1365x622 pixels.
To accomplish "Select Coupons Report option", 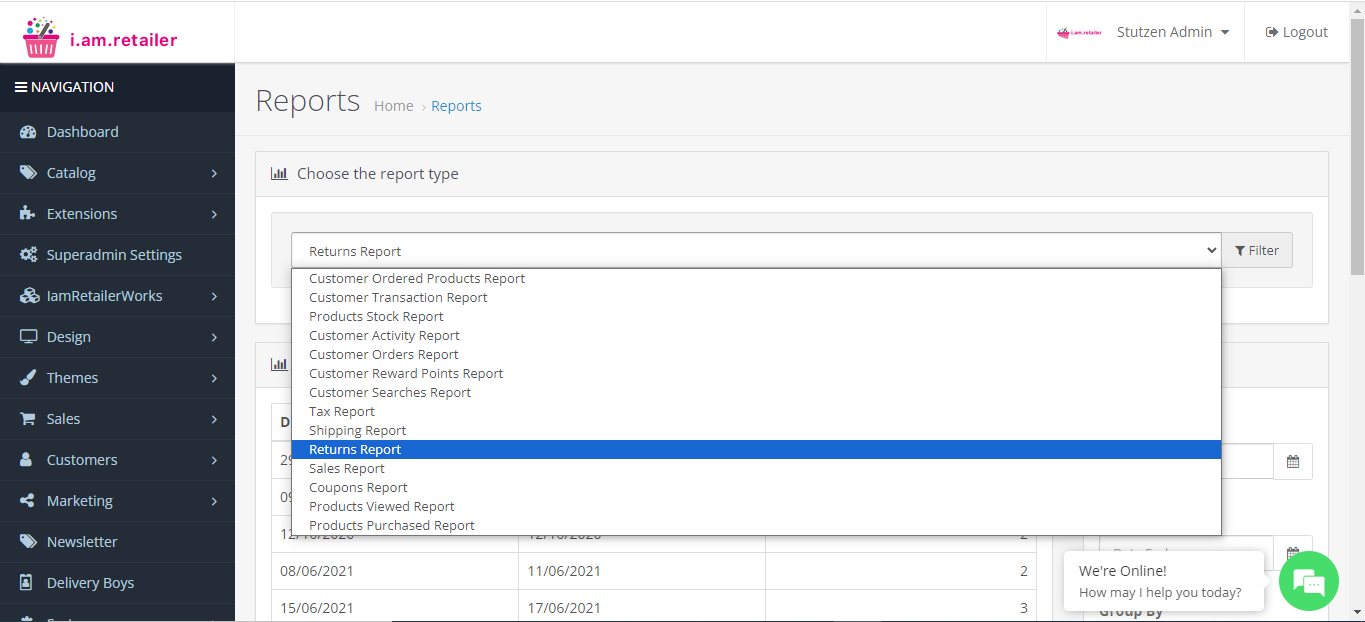I will pos(756,488).
